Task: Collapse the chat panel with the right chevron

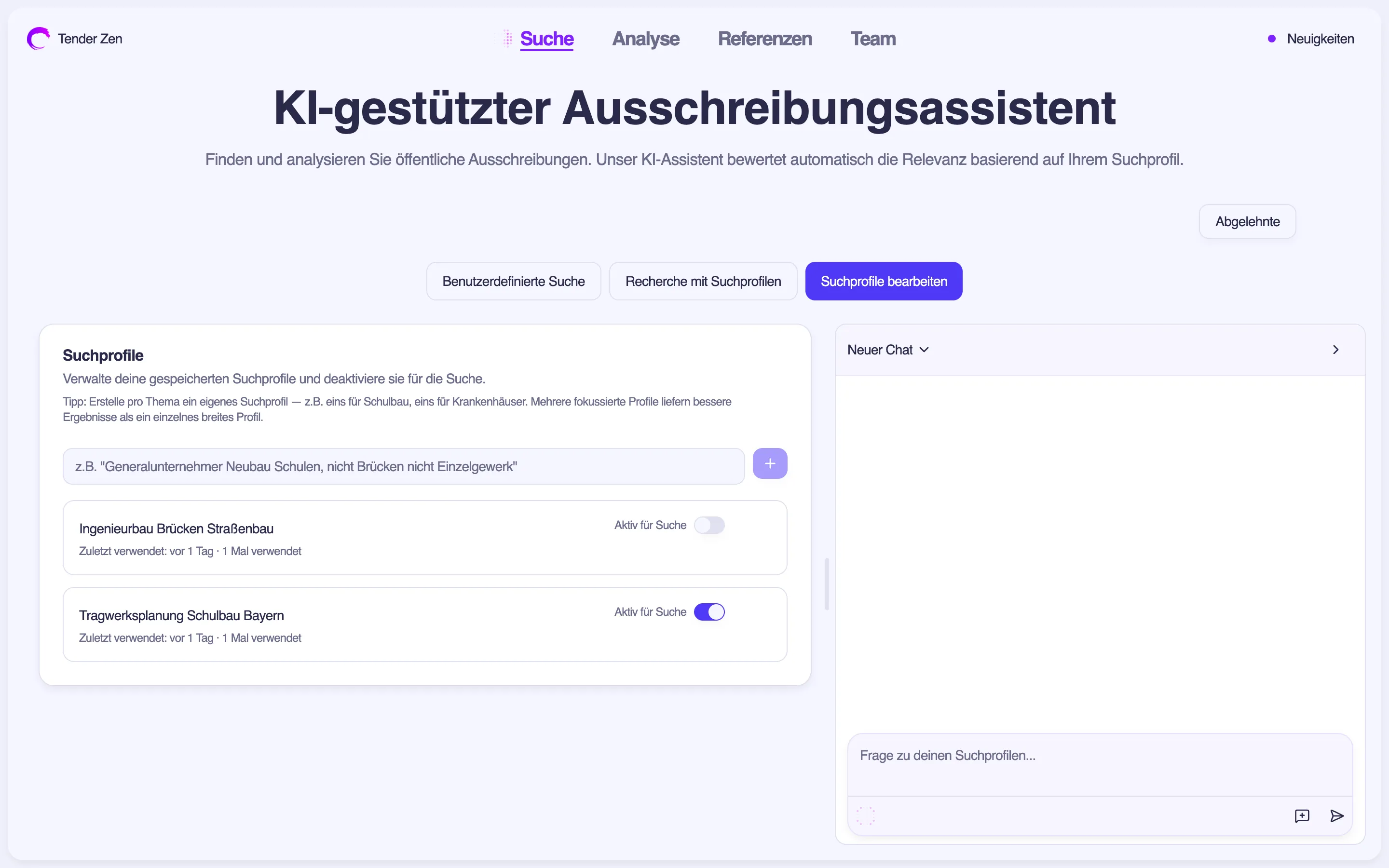Action: point(1335,349)
